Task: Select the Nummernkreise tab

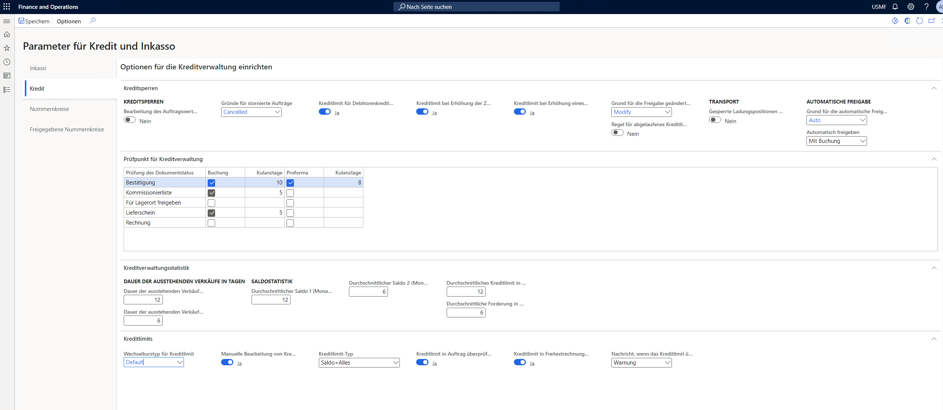Action: coord(49,109)
